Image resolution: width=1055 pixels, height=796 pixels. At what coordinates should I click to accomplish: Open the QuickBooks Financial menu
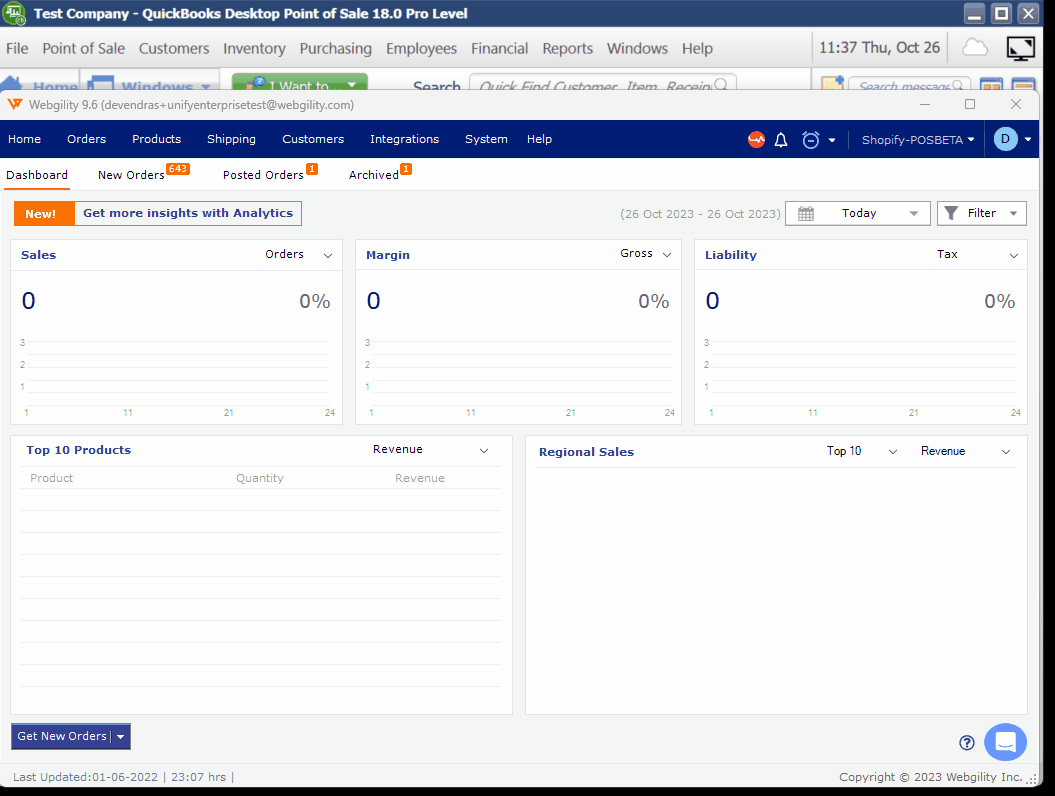(499, 48)
